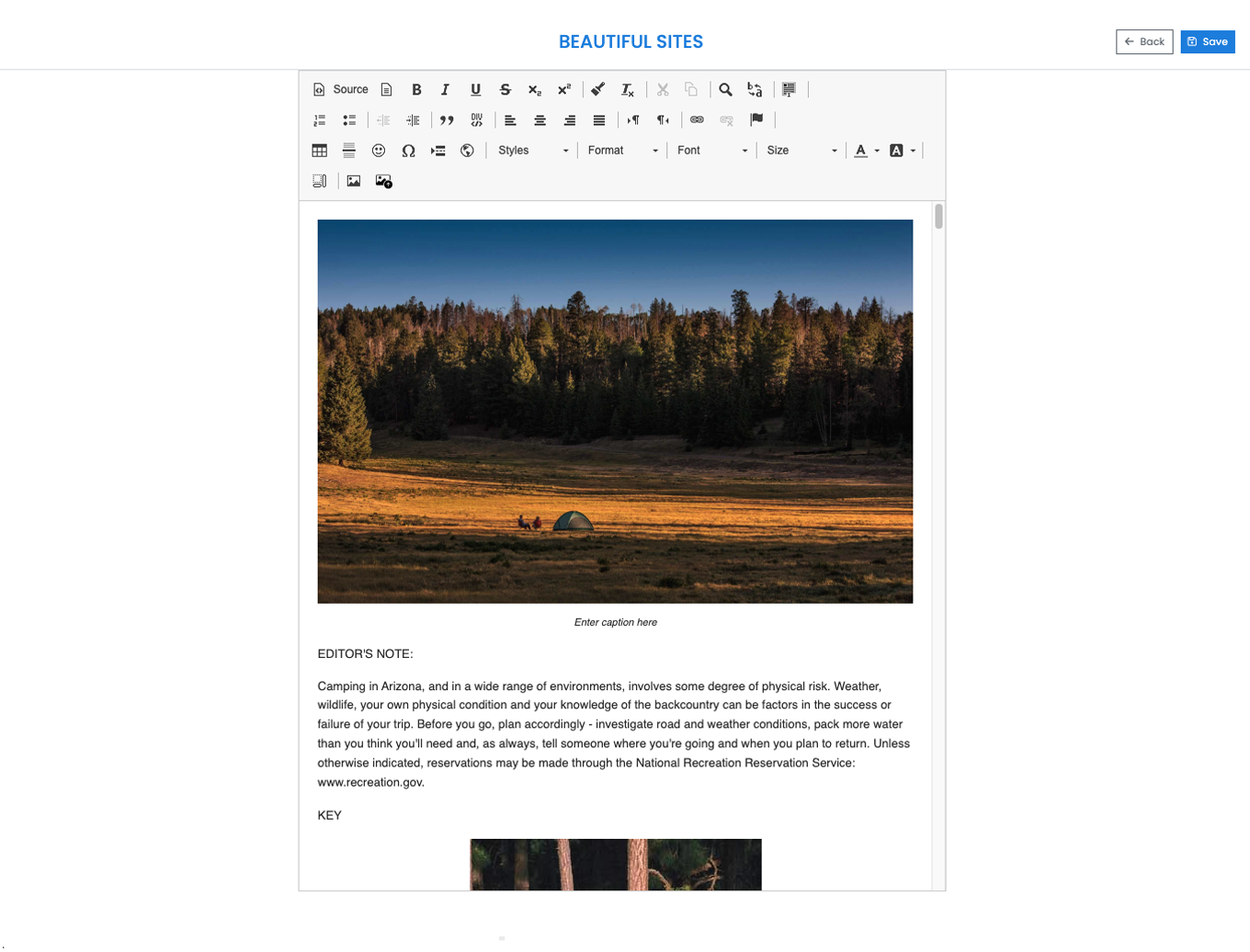Click the insert link icon
The width and height of the screenshot is (1250, 952).
697,120
